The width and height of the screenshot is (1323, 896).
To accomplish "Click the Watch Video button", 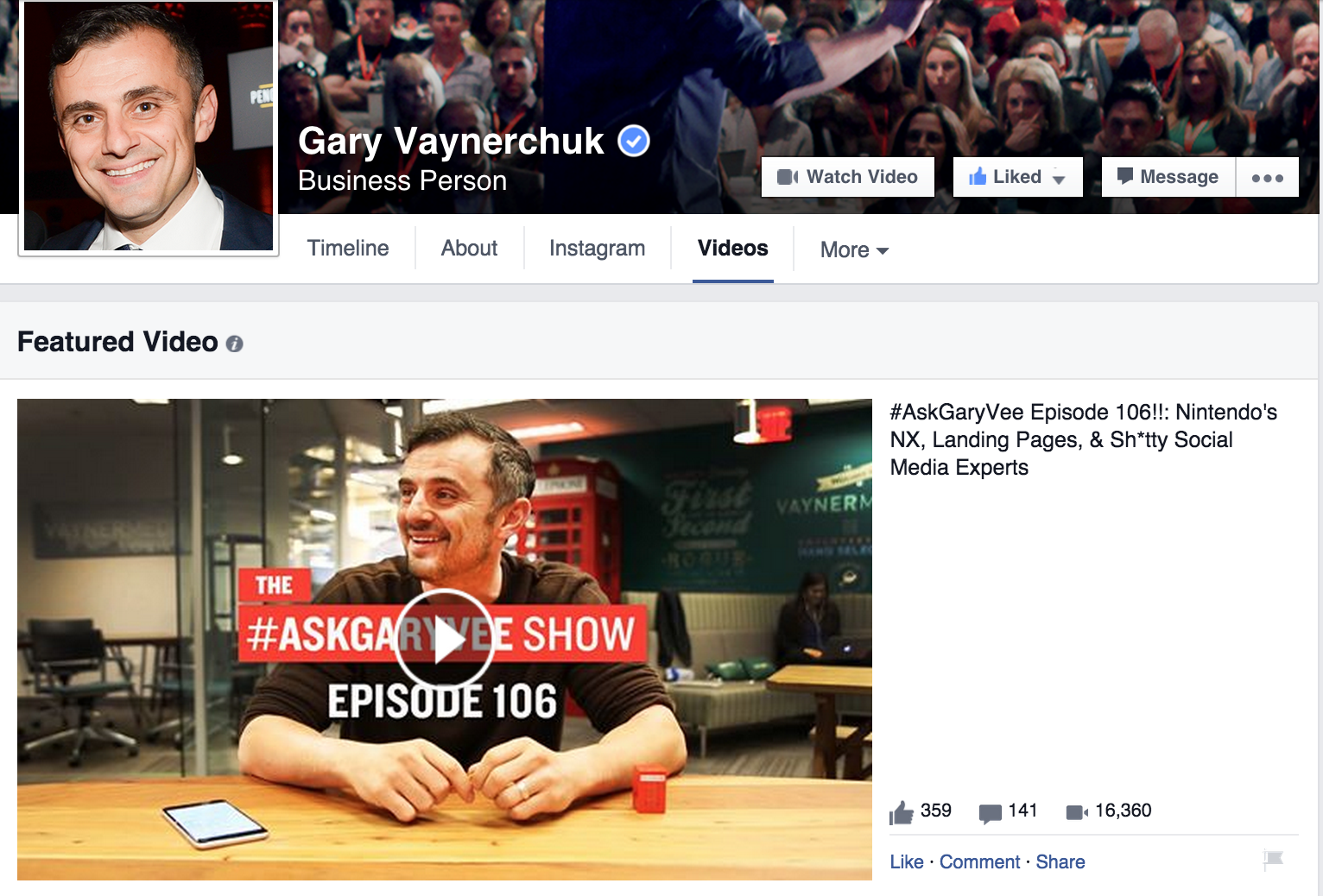I will pos(847,177).
